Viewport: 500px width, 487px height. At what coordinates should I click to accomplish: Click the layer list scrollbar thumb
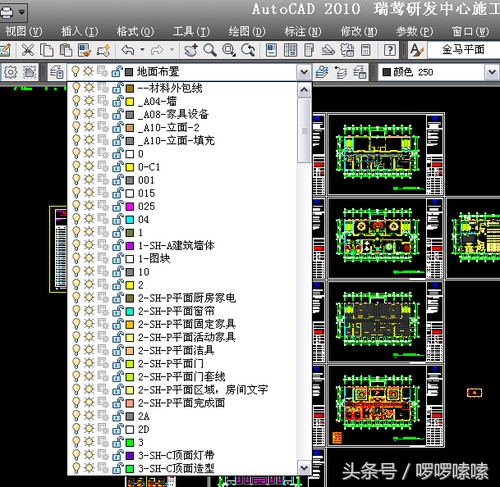(304, 130)
